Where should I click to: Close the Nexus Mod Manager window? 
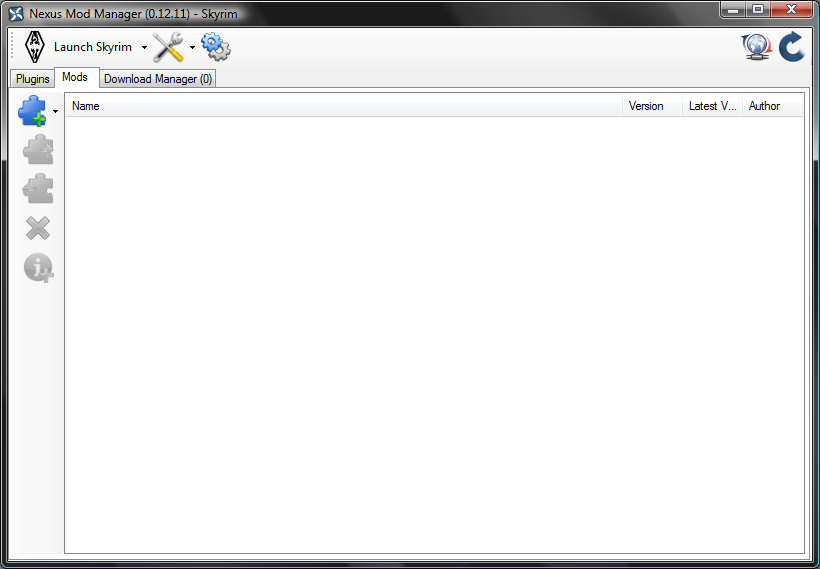pyautogui.click(x=791, y=9)
